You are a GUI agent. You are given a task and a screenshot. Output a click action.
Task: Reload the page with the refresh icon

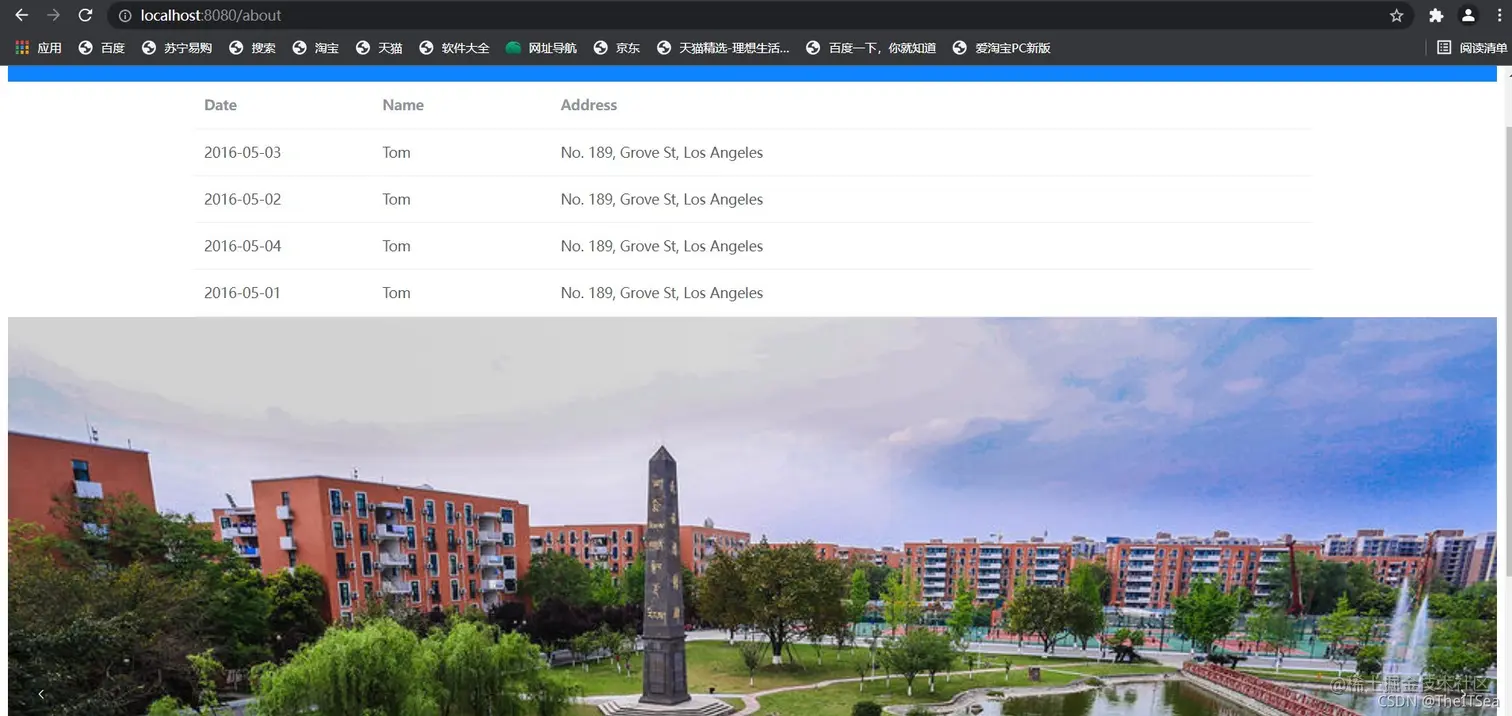pyautogui.click(x=85, y=15)
